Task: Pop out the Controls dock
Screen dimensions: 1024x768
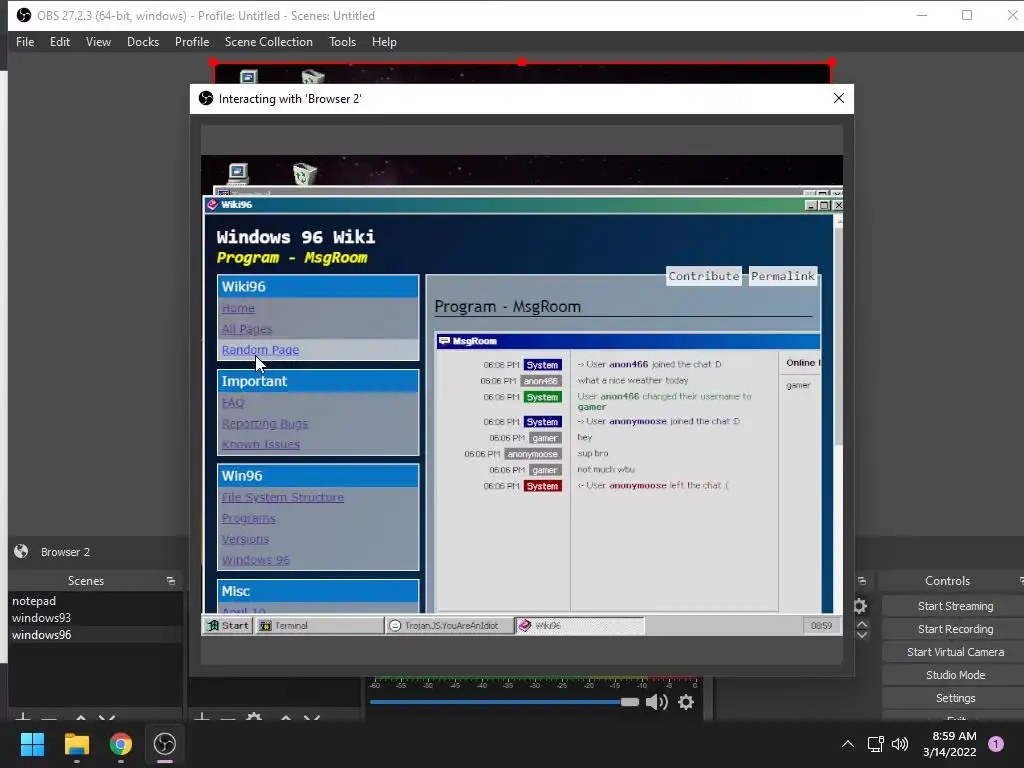Action: pyautogui.click(x=1021, y=581)
